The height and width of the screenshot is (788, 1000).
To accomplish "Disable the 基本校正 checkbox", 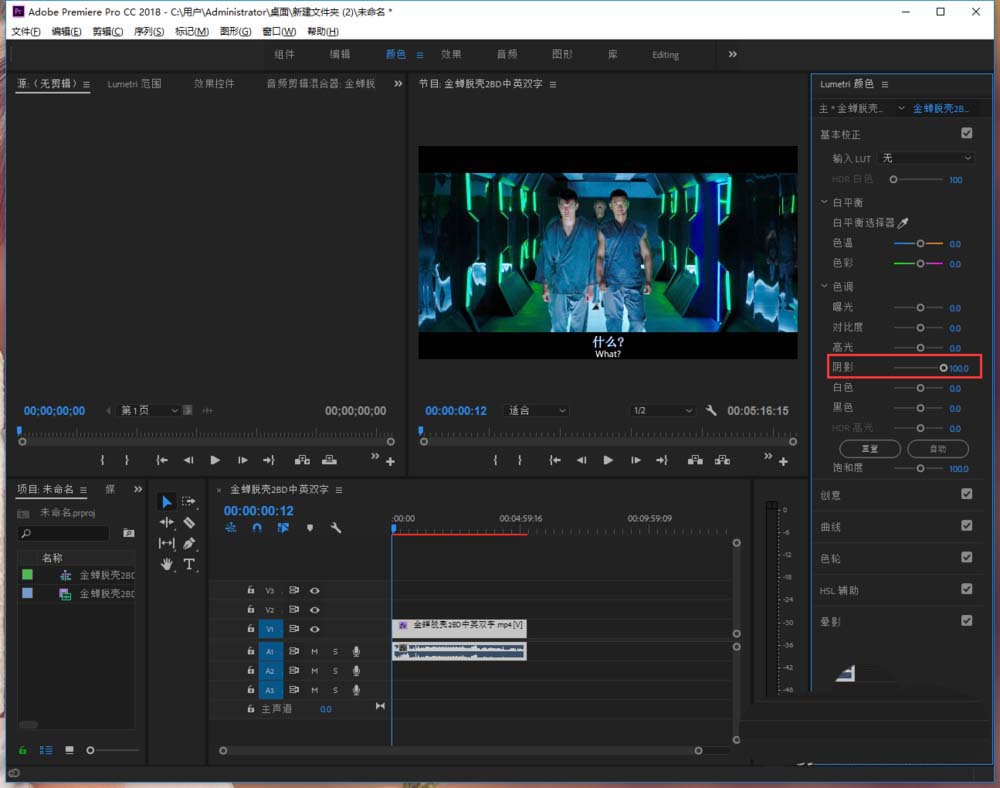I will pyautogui.click(x=966, y=133).
